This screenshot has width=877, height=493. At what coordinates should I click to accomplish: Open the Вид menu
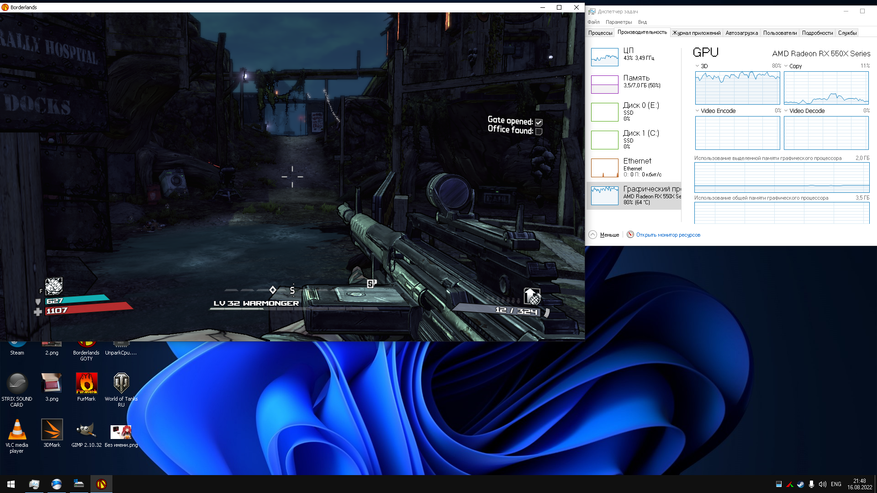click(642, 22)
